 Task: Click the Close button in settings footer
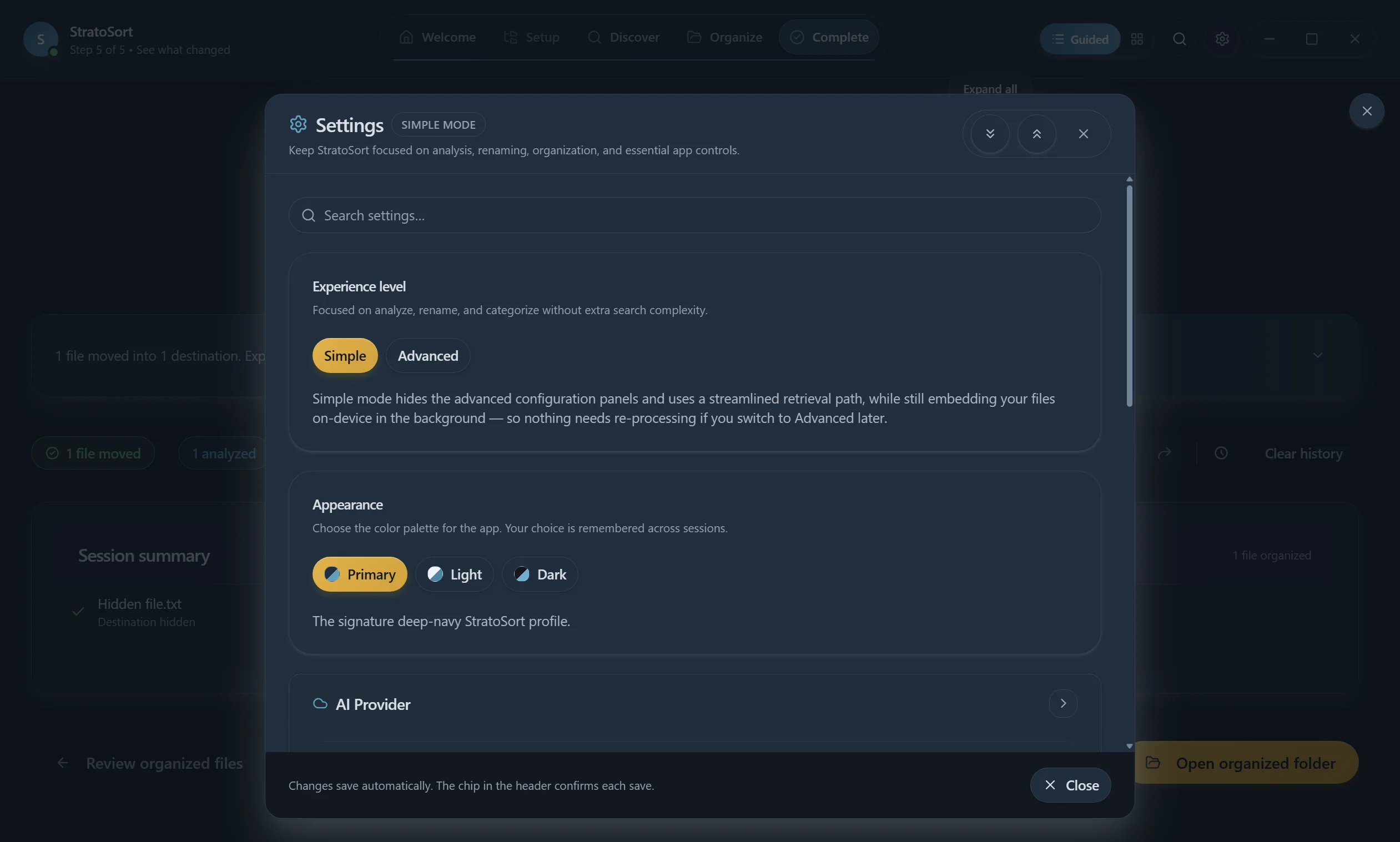(x=1070, y=785)
